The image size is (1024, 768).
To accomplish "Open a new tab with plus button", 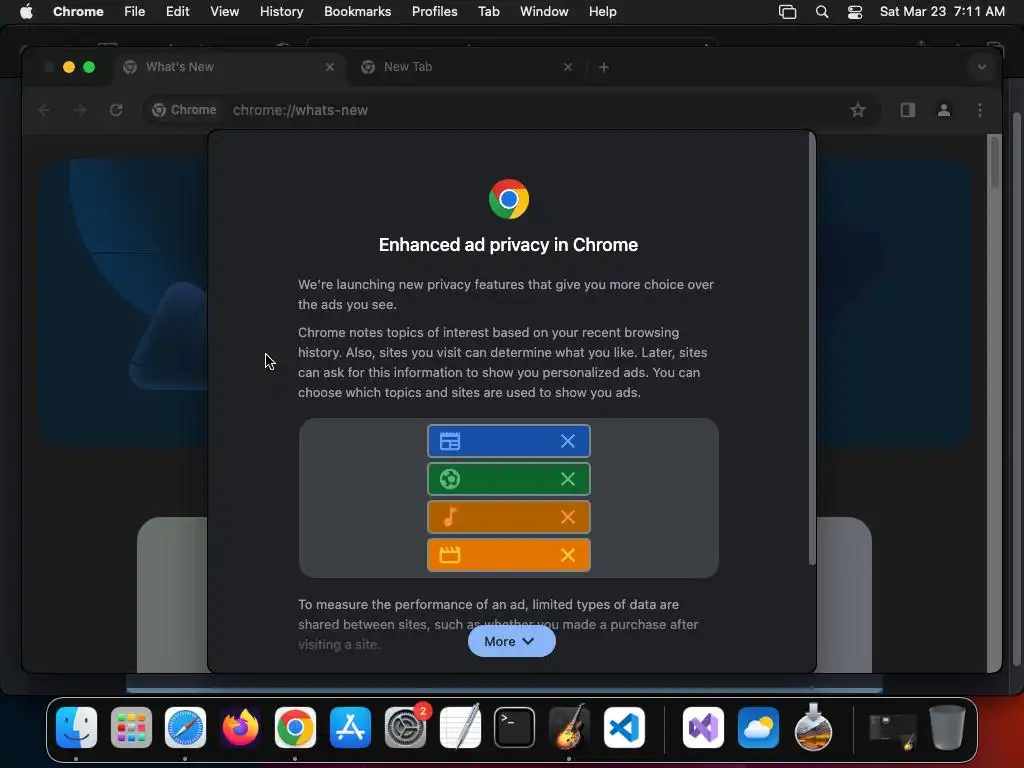I will tap(604, 67).
